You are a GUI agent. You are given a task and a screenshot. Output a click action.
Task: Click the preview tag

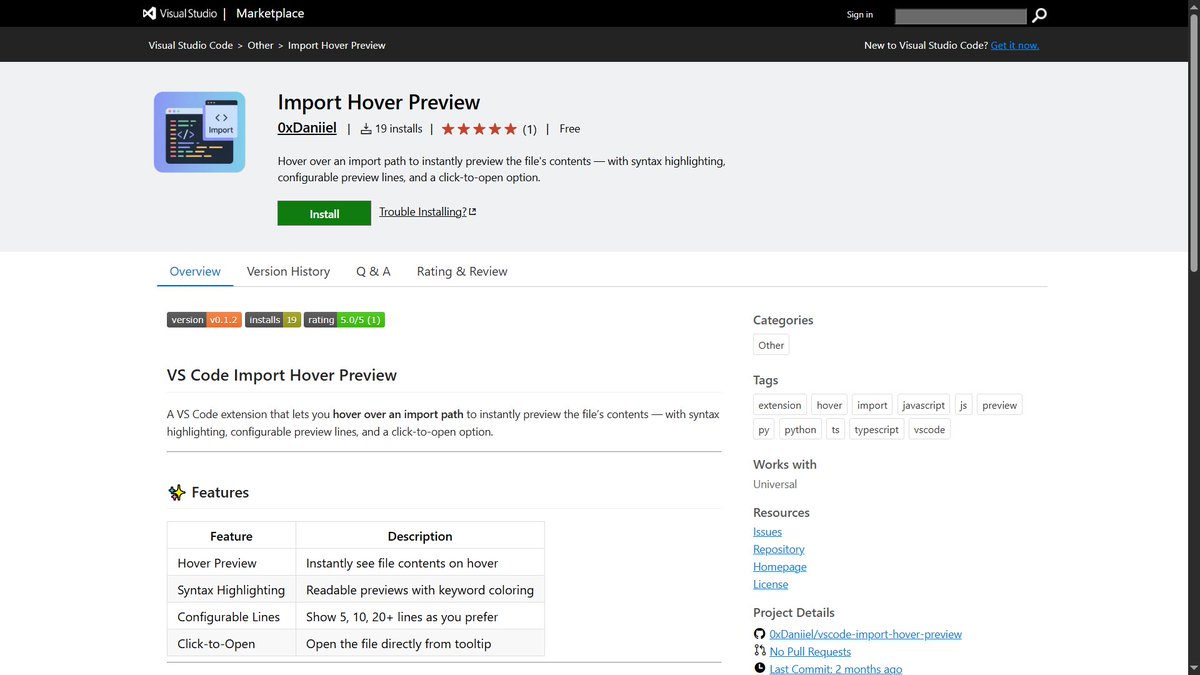point(999,405)
